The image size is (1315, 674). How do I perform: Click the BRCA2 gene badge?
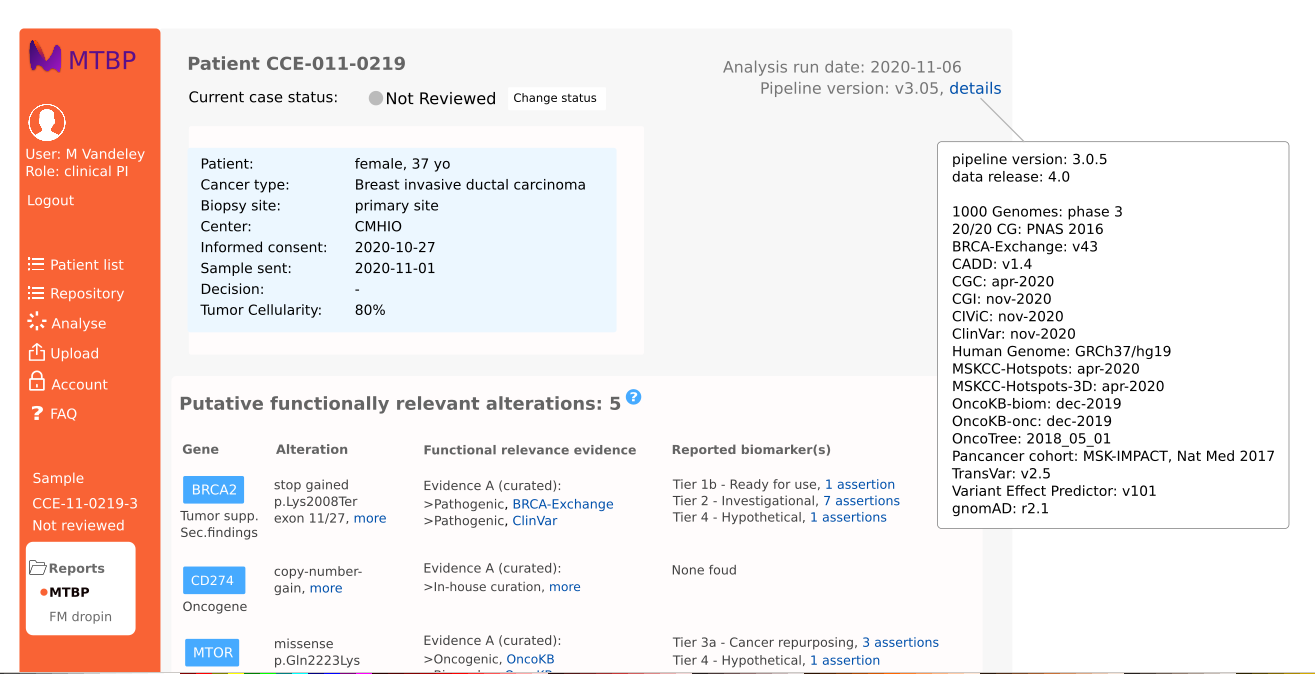pyautogui.click(x=213, y=490)
